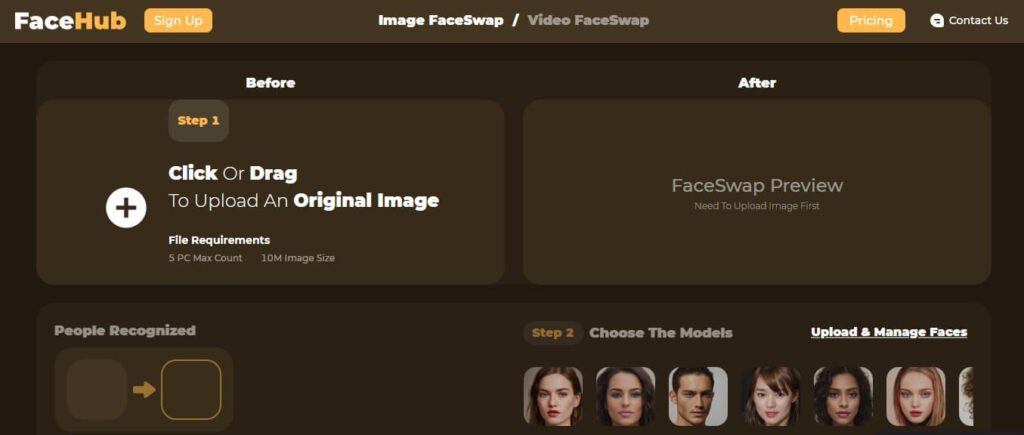The width and height of the screenshot is (1024, 435).
Task: Click the Step 2 badge
Action: (x=553, y=333)
